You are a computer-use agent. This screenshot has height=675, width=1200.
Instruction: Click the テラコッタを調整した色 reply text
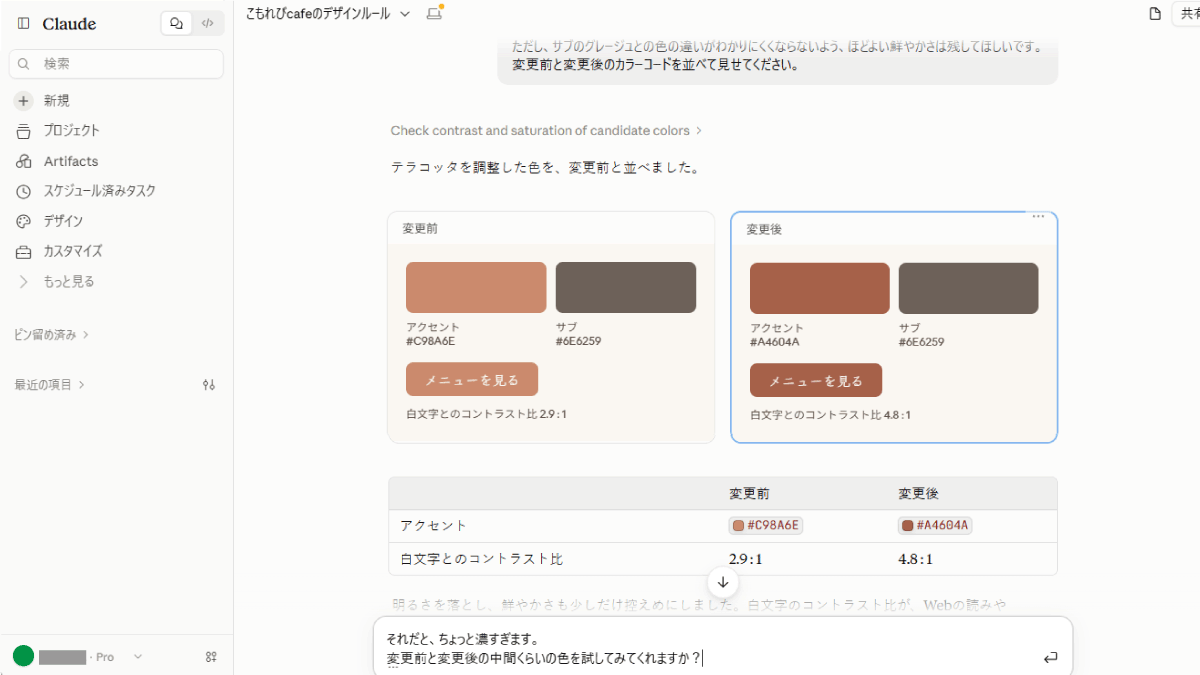point(545,168)
